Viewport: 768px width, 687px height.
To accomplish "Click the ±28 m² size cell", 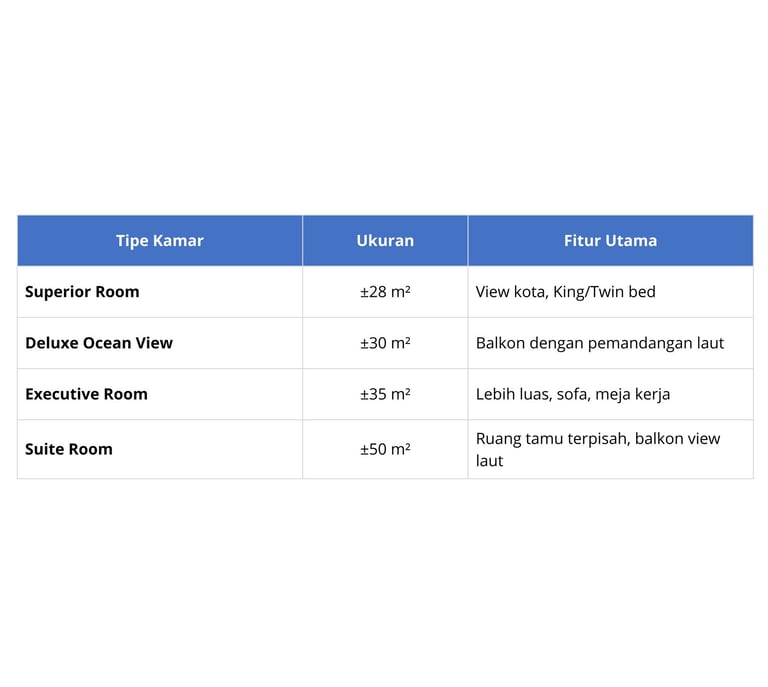I will tap(385, 292).
